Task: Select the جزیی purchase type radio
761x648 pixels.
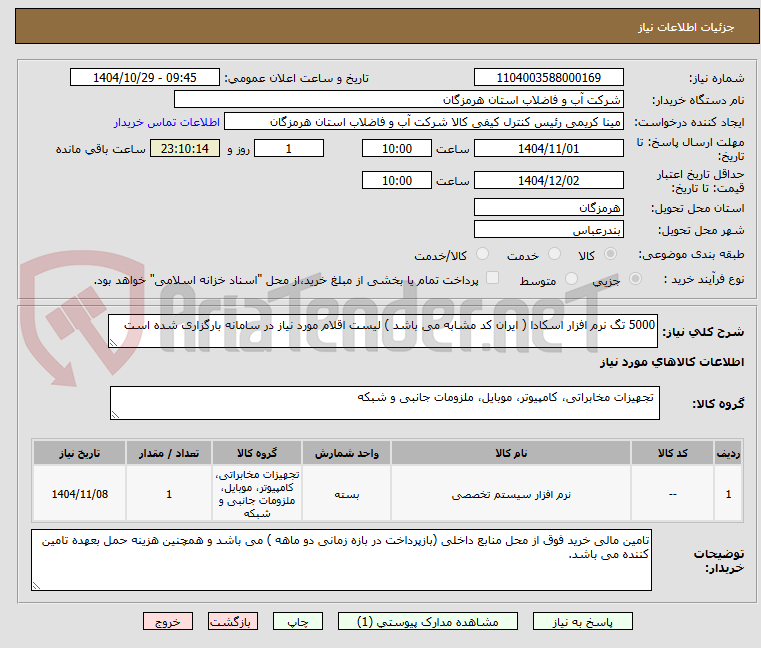Action: [x=635, y=279]
